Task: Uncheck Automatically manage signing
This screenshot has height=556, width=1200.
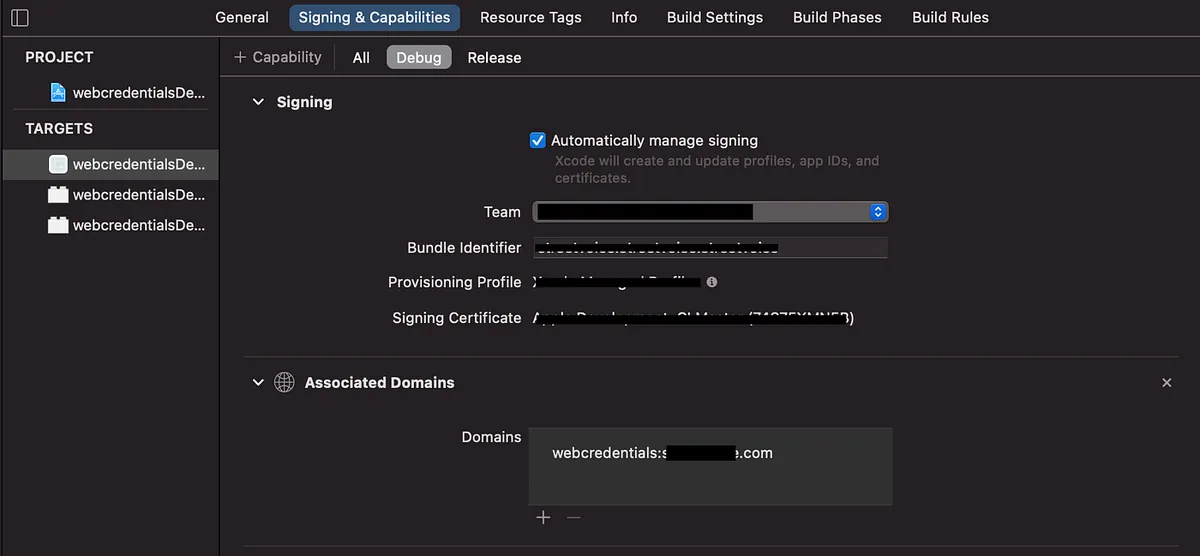Action: pos(538,141)
